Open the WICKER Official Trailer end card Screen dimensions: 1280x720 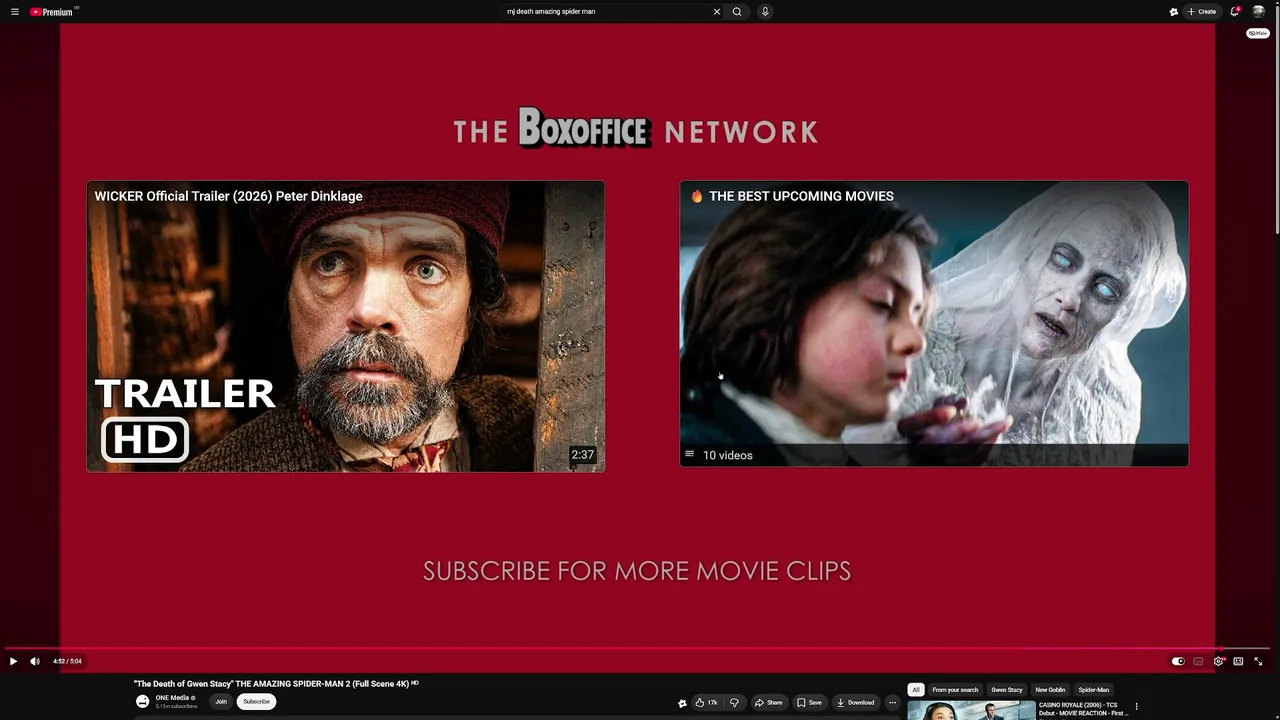(x=346, y=326)
